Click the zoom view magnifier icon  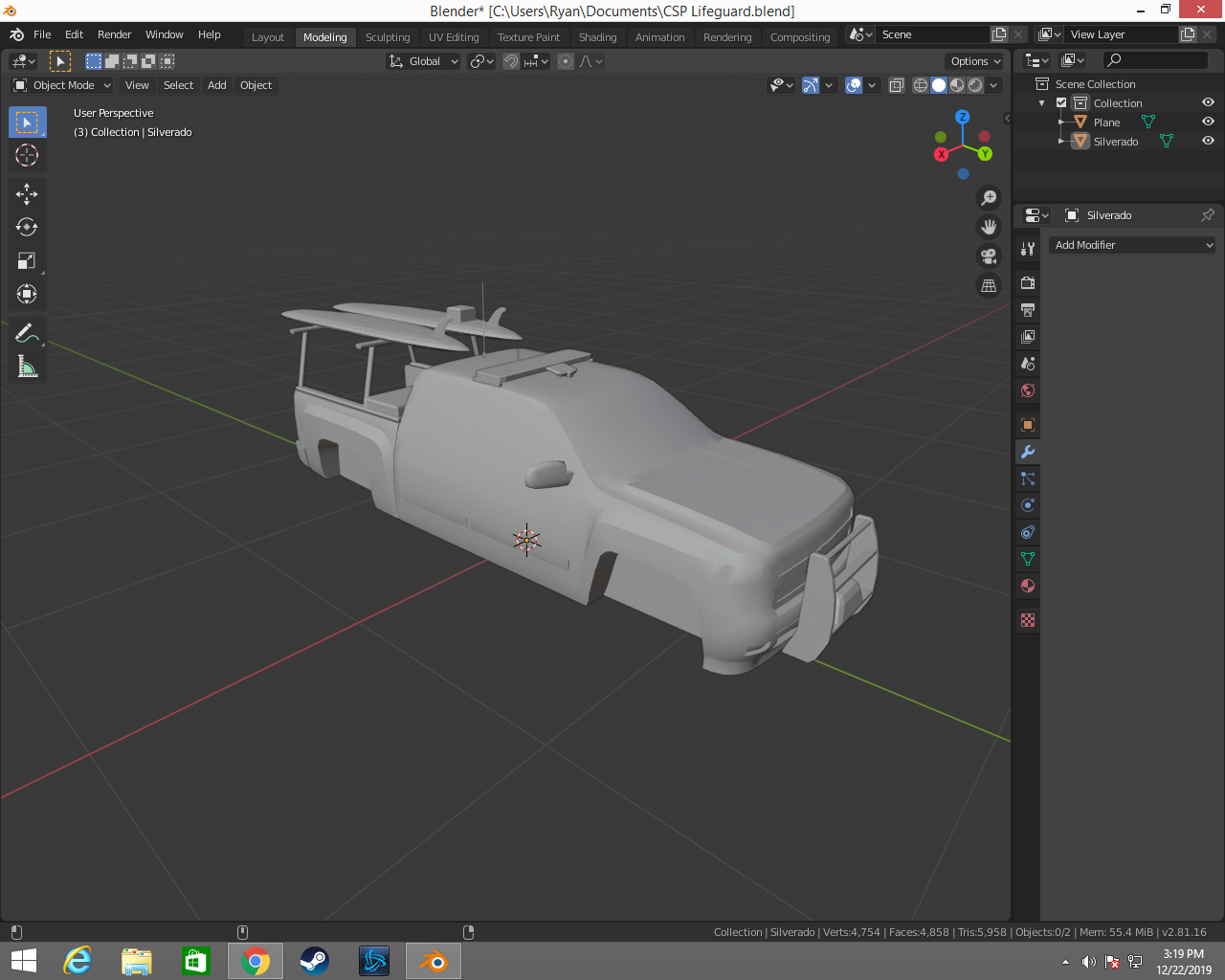click(x=989, y=197)
